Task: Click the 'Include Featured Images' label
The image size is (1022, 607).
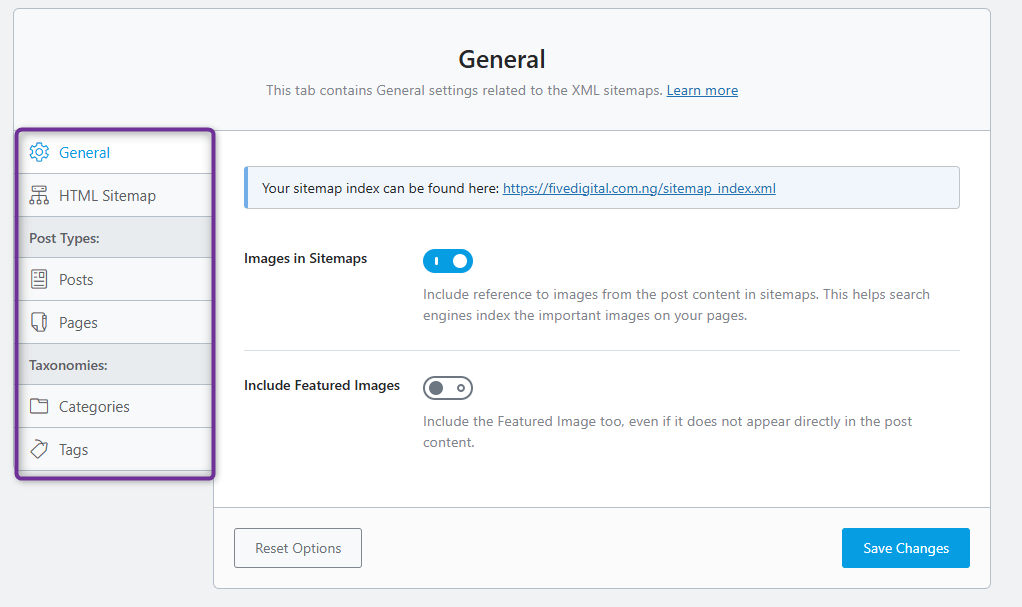Action: pos(322,385)
